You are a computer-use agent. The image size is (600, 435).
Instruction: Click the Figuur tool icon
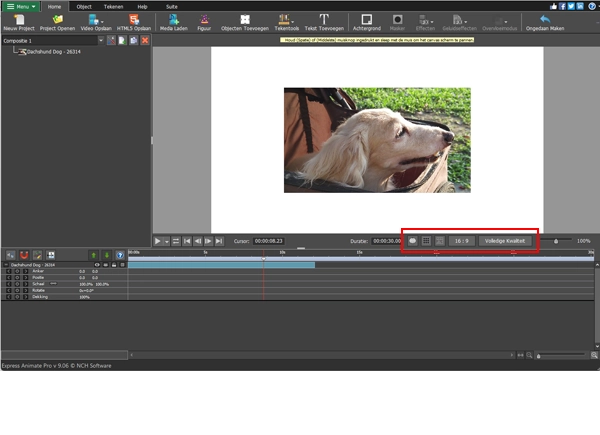coord(204,20)
